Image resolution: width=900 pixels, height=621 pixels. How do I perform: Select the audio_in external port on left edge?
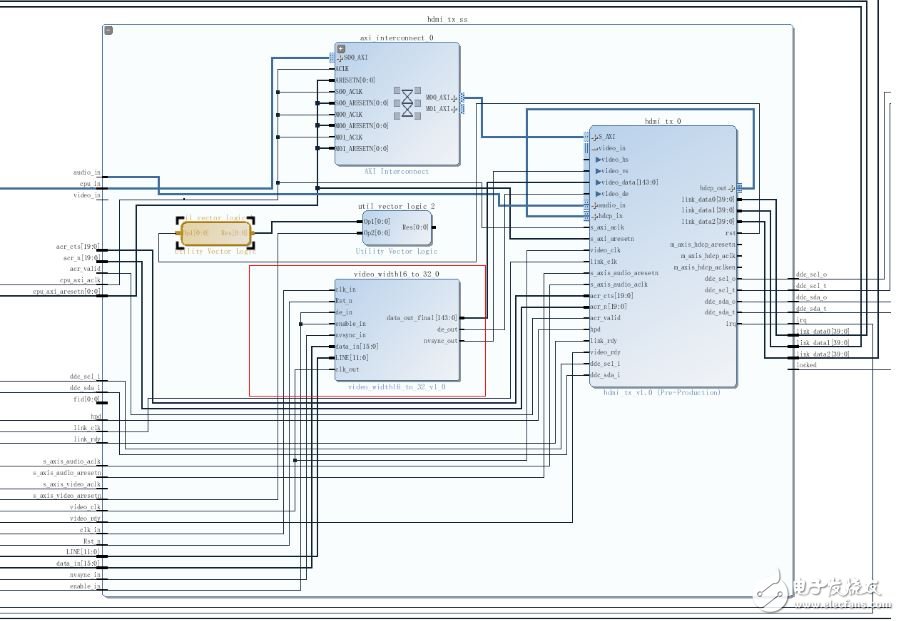pos(87,172)
